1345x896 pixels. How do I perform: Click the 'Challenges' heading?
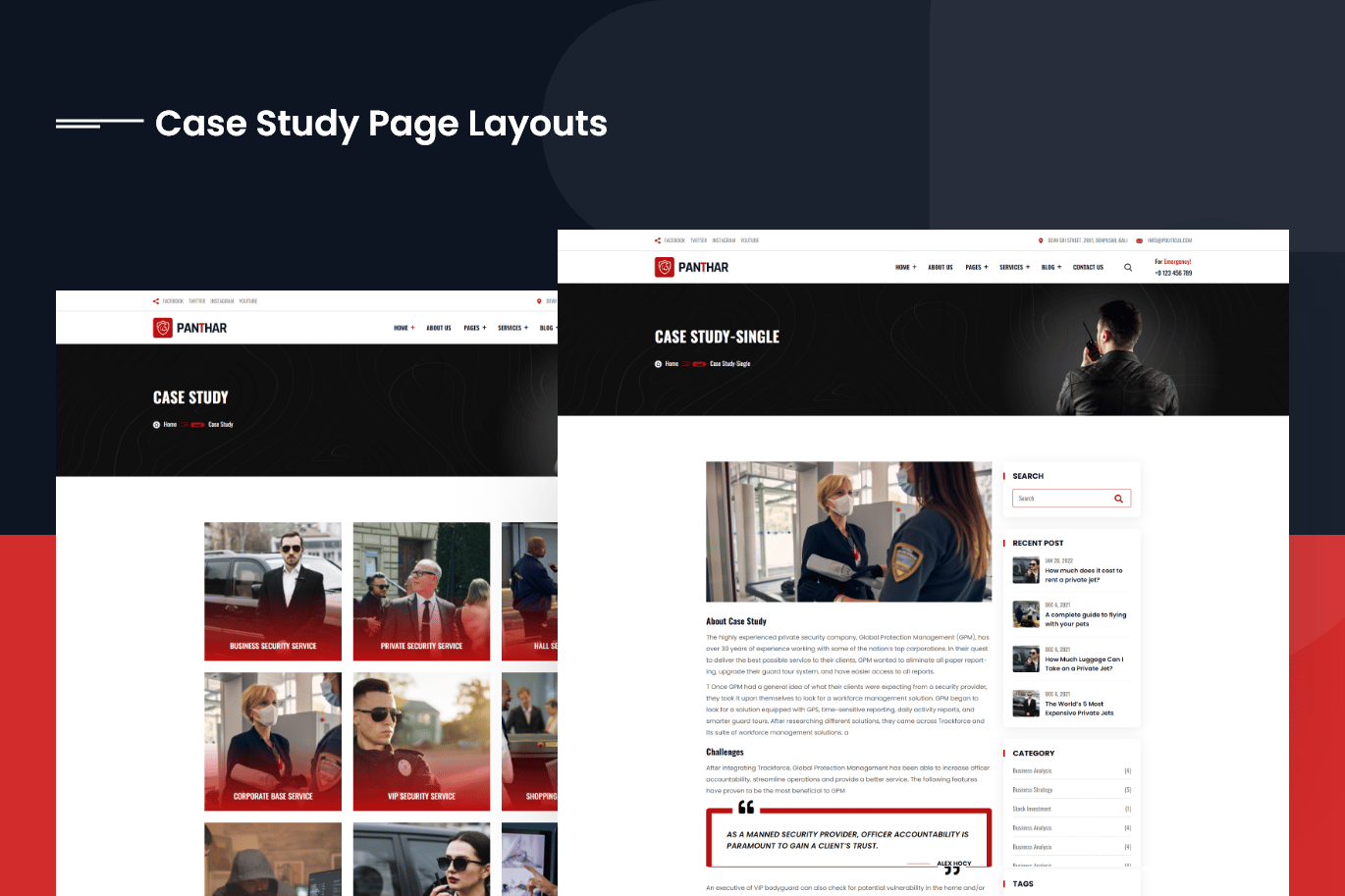pos(725,752)
